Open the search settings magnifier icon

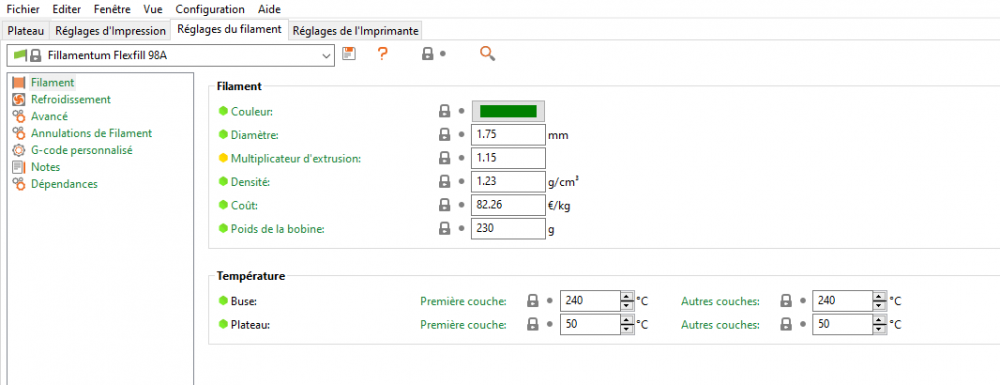point(487,54)
